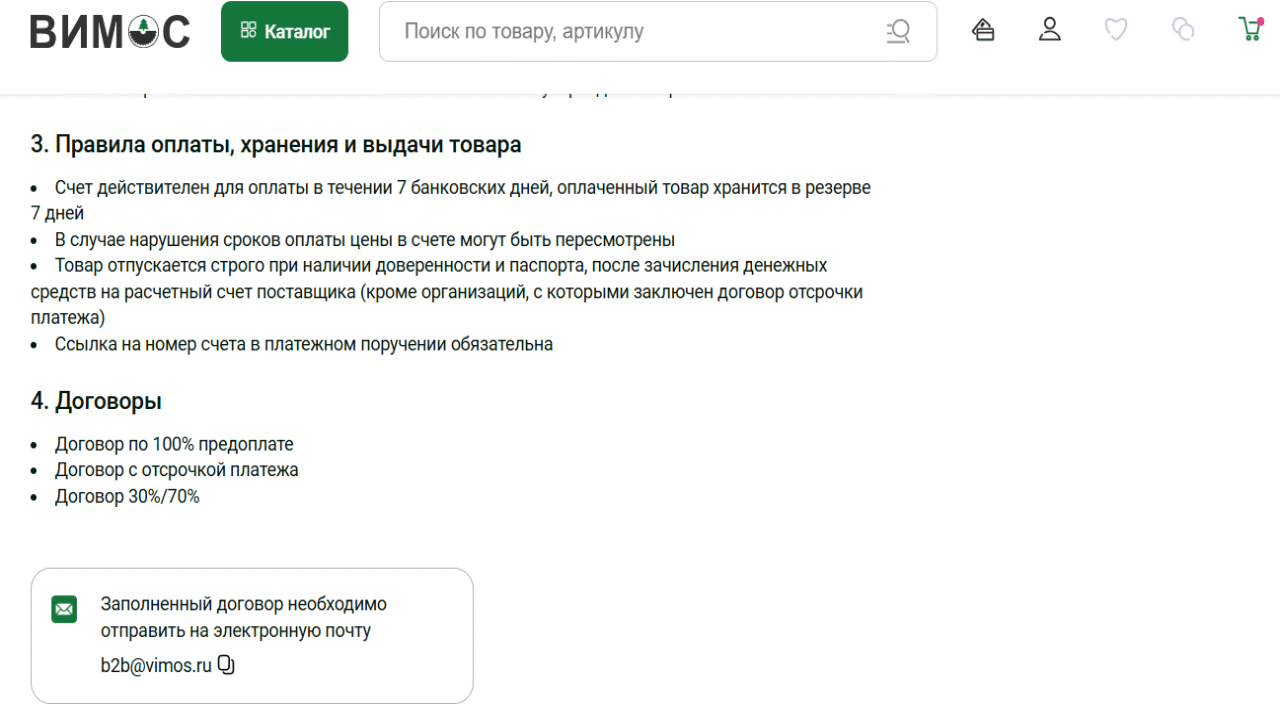Image resolution: width=1280 pixels, height=720 pixels.
Task: Click the "Ссылка на номер счета" bullet line
Action: point(303,344)
